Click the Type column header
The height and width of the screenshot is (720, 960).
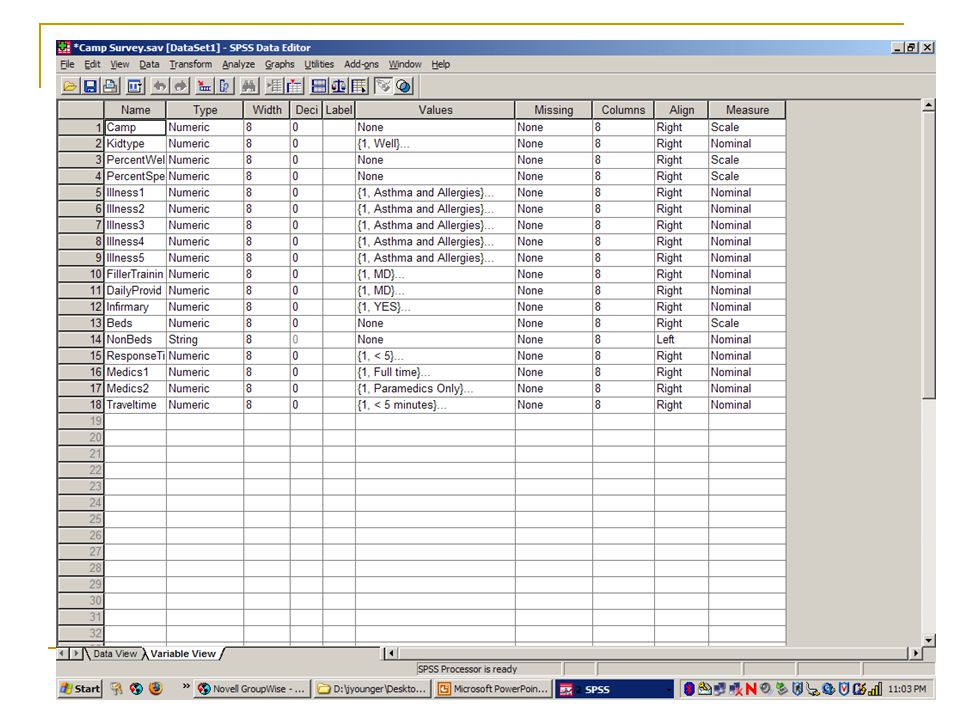click(205, 110)
